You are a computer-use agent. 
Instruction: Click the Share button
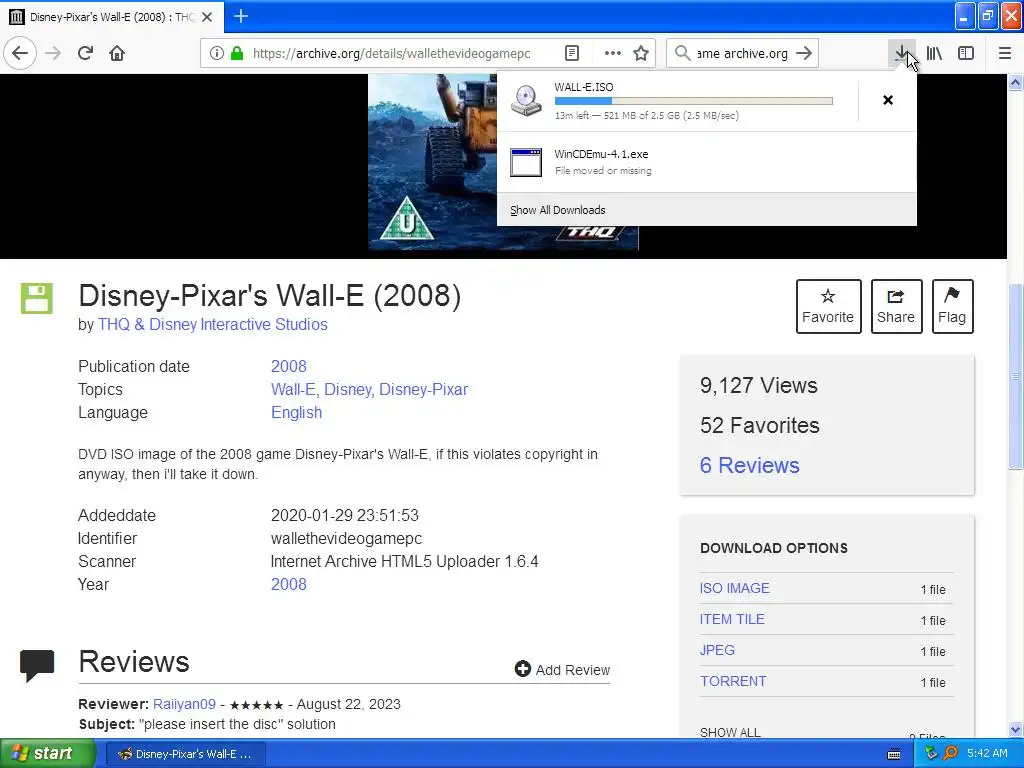point(896,306)
